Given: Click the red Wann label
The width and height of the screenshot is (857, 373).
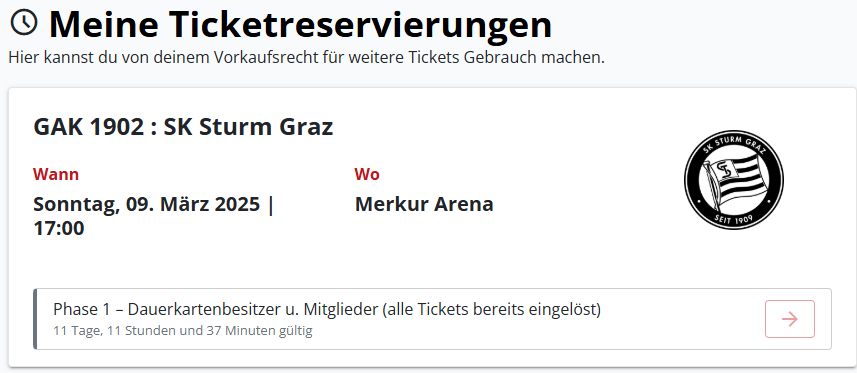Looking at the screenshot, I should click(x=56, y=174).
